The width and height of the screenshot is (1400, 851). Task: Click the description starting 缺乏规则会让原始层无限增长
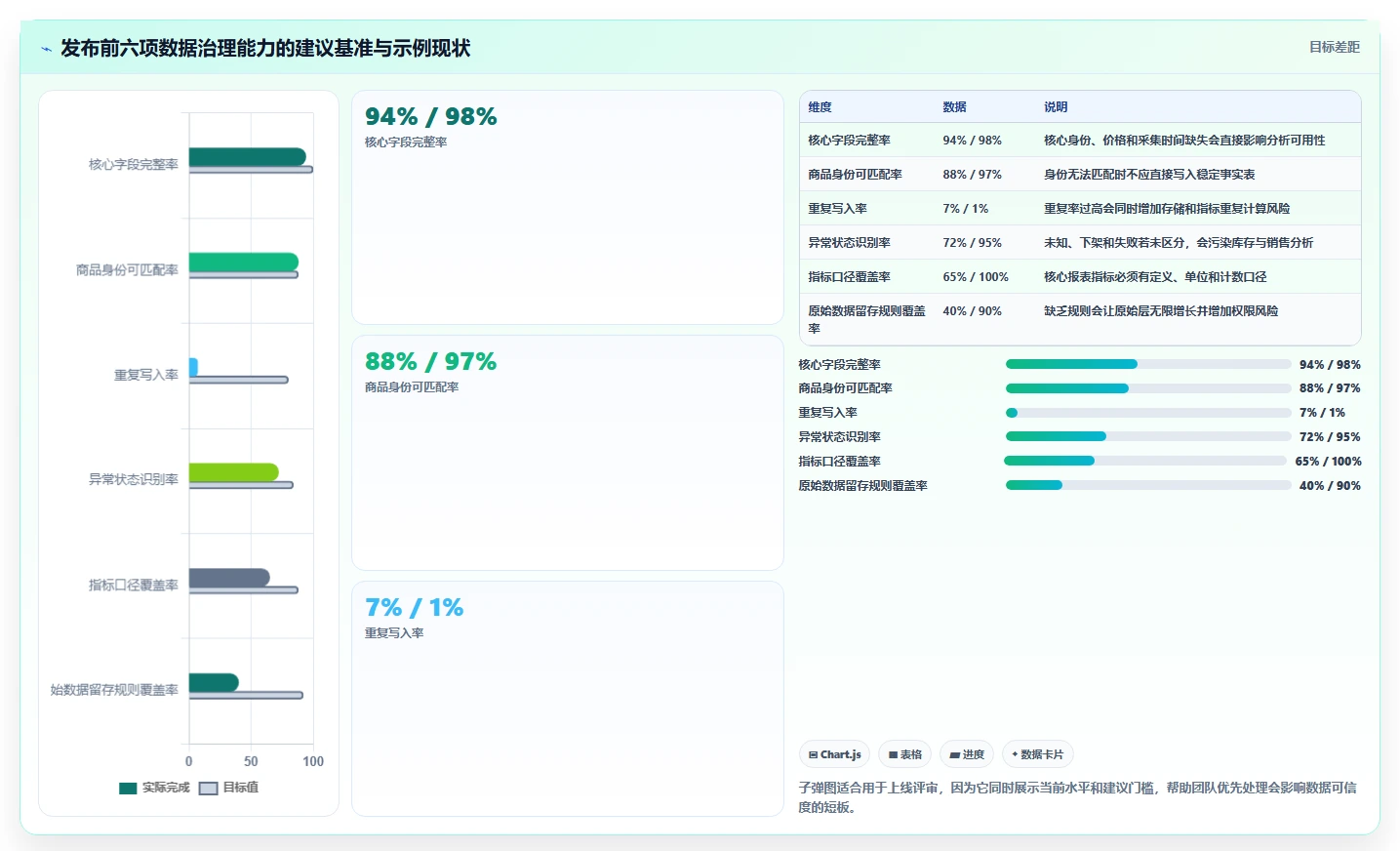pos(1161,311)
